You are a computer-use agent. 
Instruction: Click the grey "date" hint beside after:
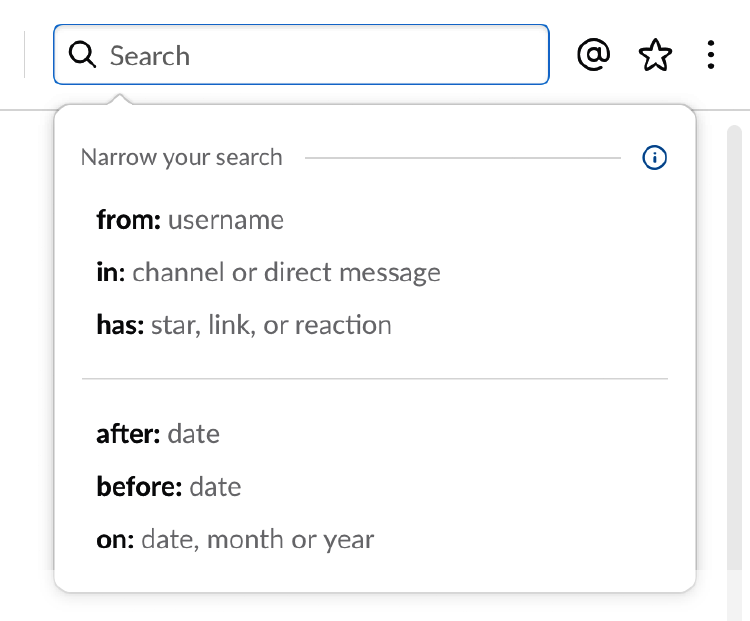(x=194, y=434)
